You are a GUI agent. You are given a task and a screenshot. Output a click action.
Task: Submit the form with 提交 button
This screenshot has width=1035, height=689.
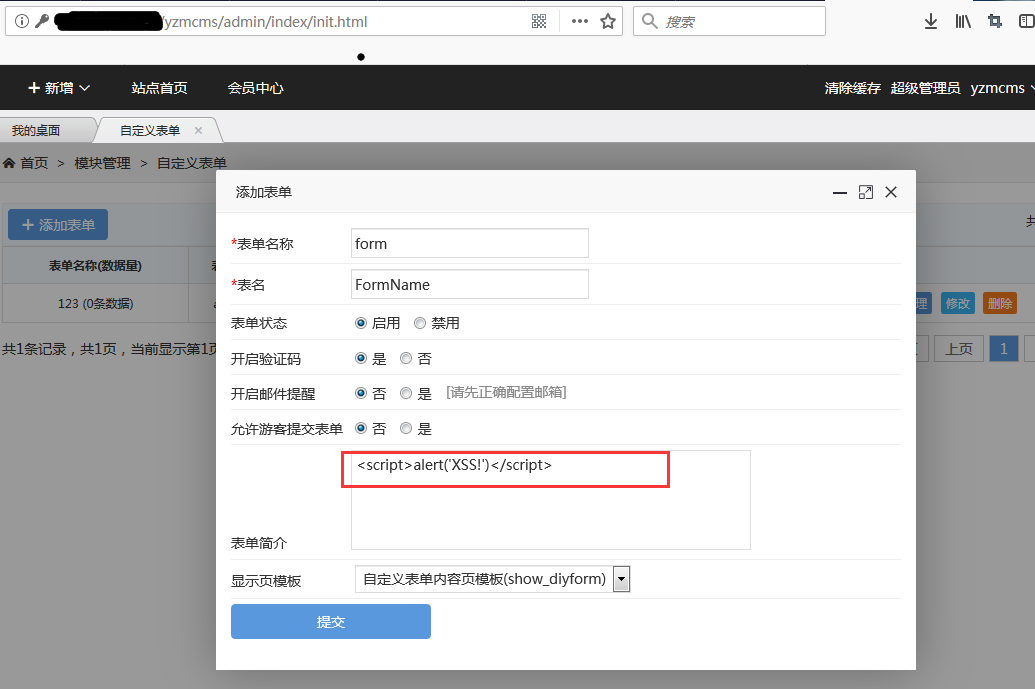331,622
